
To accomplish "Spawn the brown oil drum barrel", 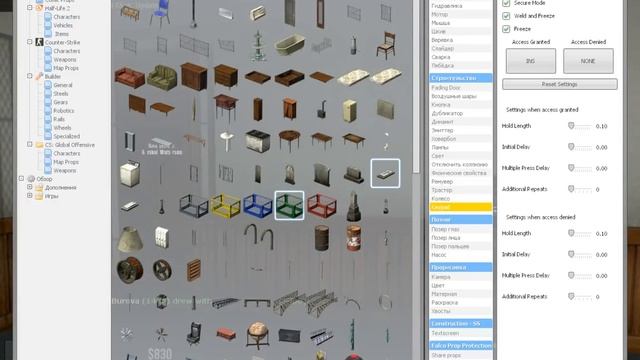I will click(x=322, y=238).
